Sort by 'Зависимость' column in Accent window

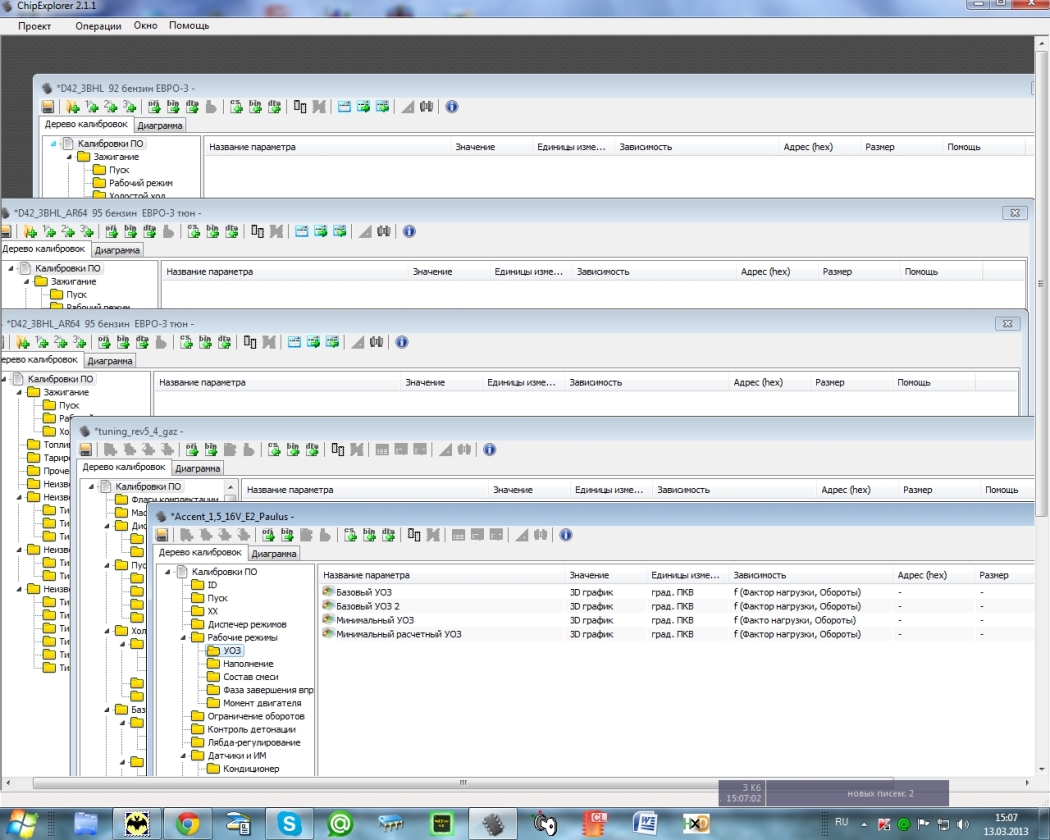pos(810,575)
